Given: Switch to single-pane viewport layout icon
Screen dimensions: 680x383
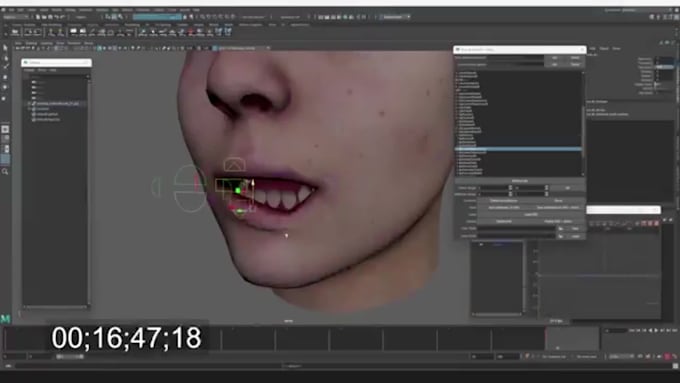Looking at the screenshot, I should (x=5, y=129).
